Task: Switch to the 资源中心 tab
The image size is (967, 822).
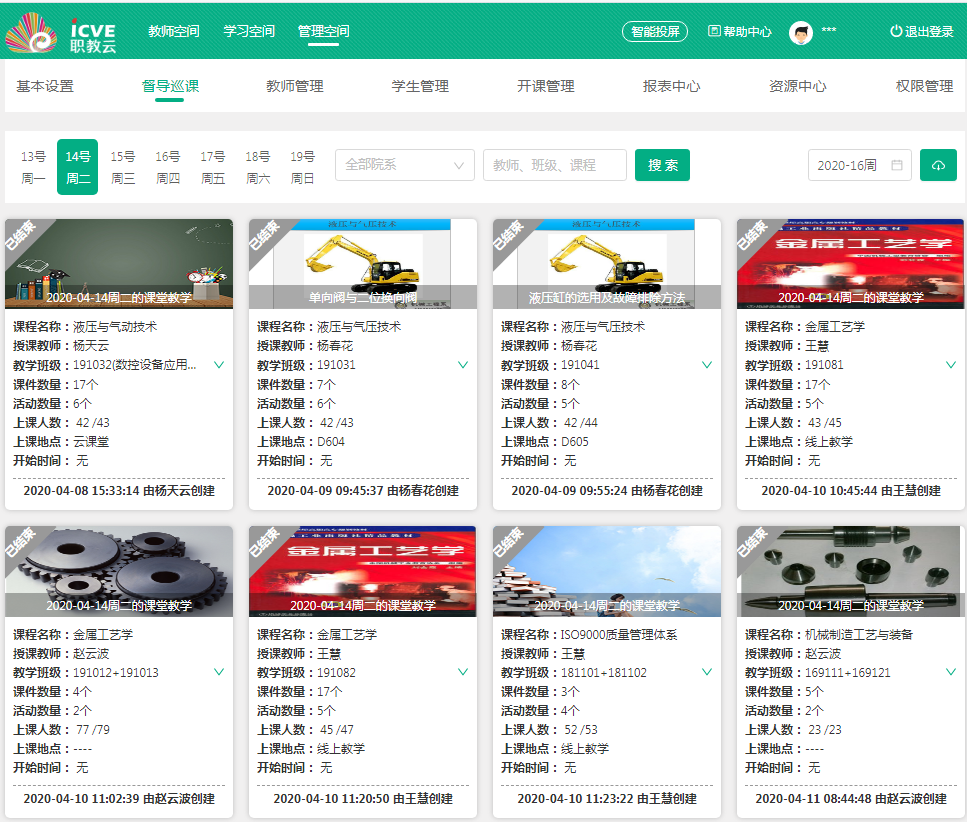Action: point(797,86)
